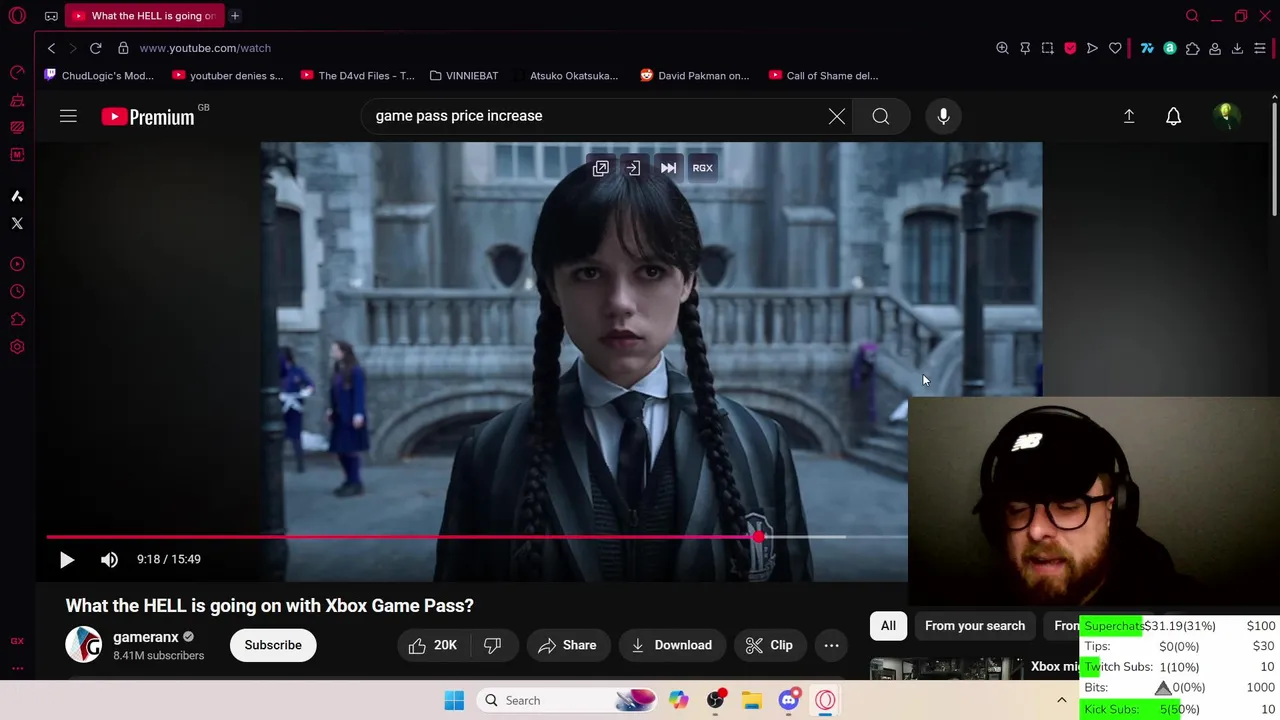Go back to the previous page
This screenshot has height=720, width=1280.
[x=51, y=48]
